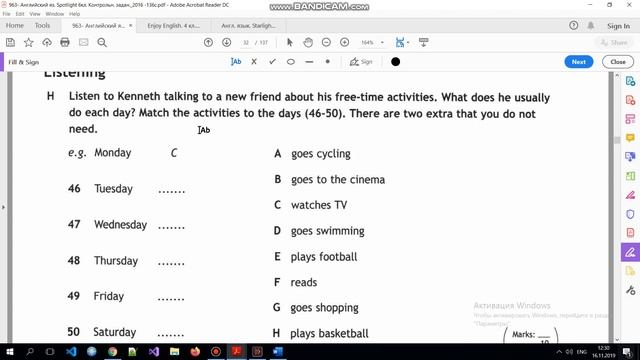Open Word from the taskbar
Screen dimensions: 640x360
tap(278, 351)
